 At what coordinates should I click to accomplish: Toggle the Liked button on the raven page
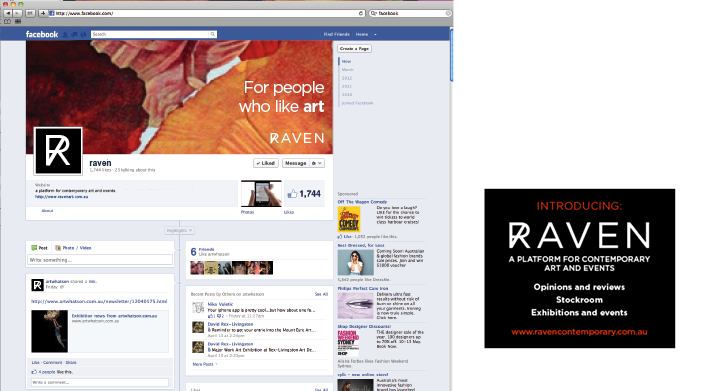(266, 163)
